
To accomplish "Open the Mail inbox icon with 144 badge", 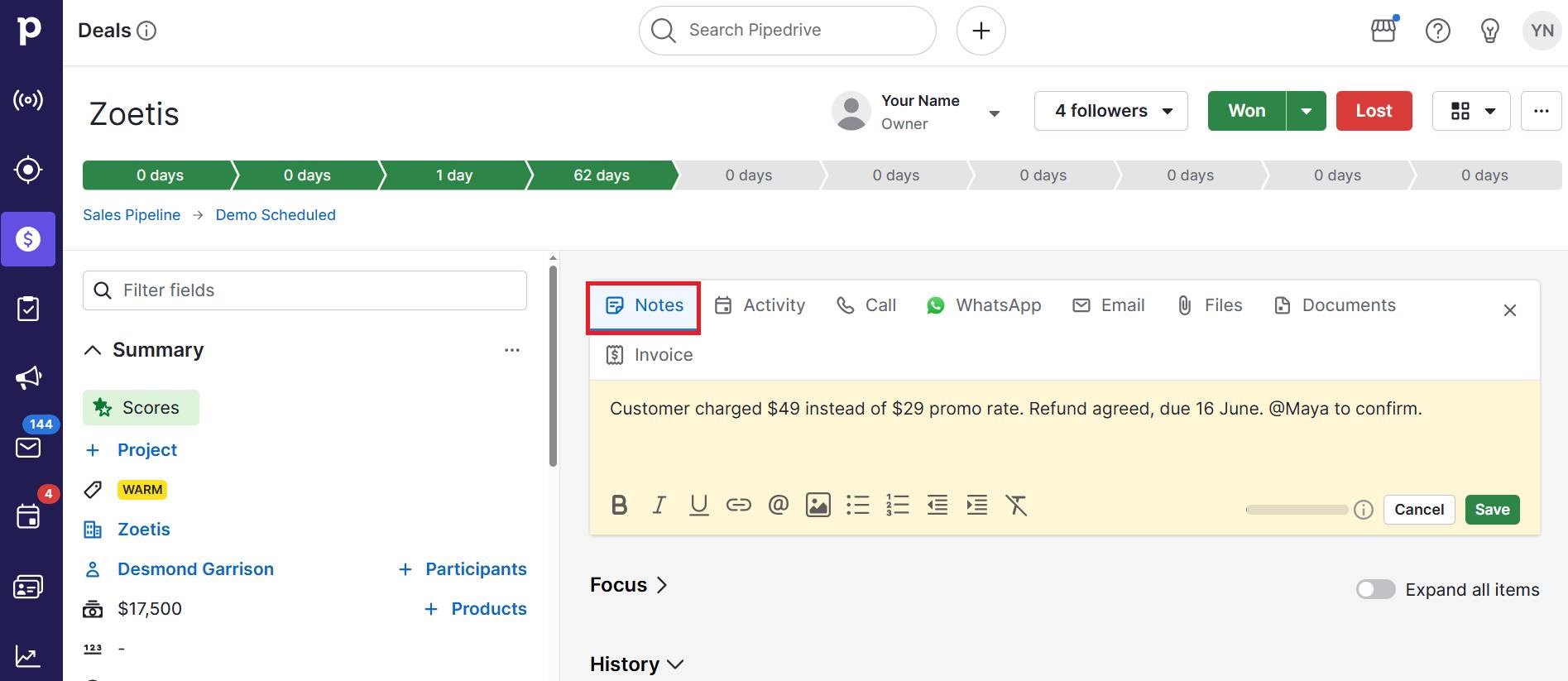I will [28, 448].
